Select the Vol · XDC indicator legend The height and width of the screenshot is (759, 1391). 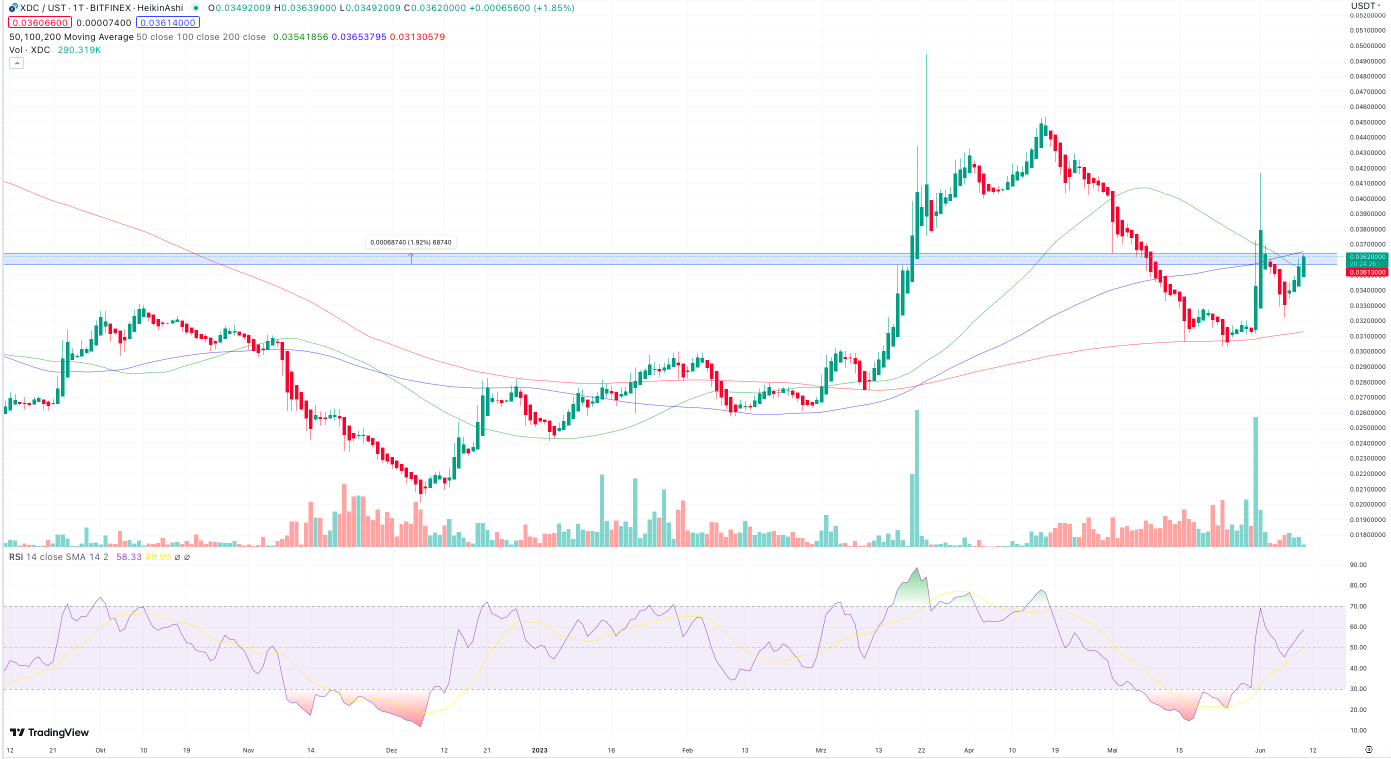[x=28, y=49]
